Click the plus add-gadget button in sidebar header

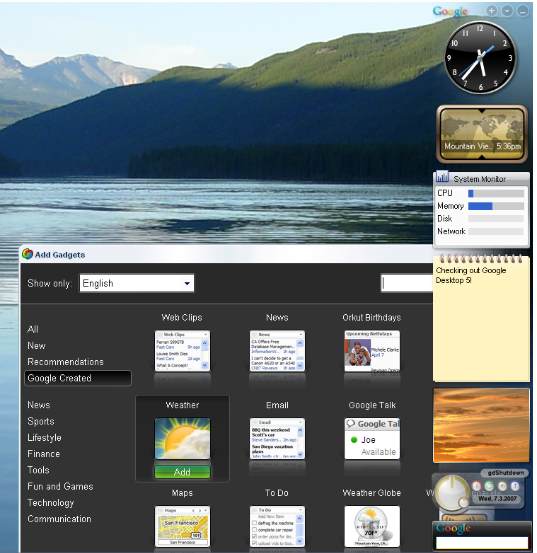click(492, 11)
